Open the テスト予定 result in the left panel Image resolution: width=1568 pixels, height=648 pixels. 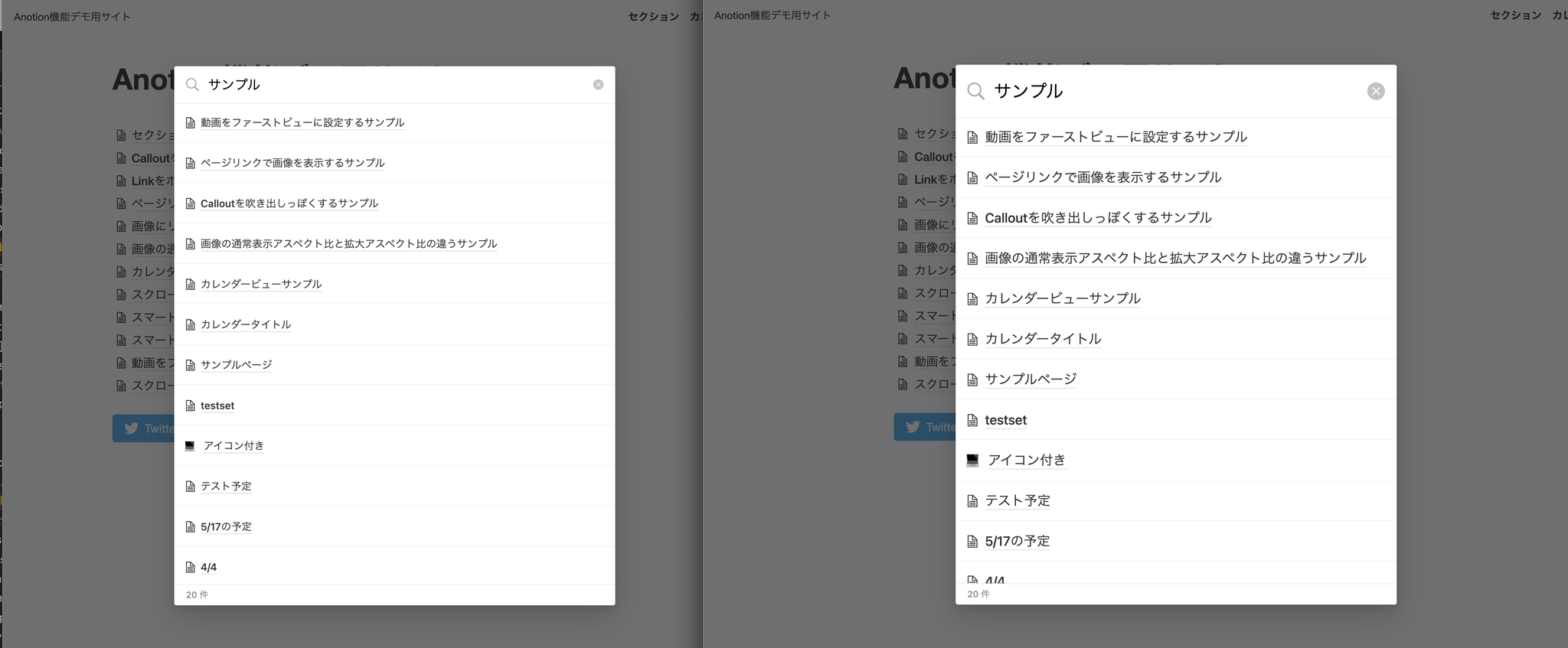pos(226,487)
